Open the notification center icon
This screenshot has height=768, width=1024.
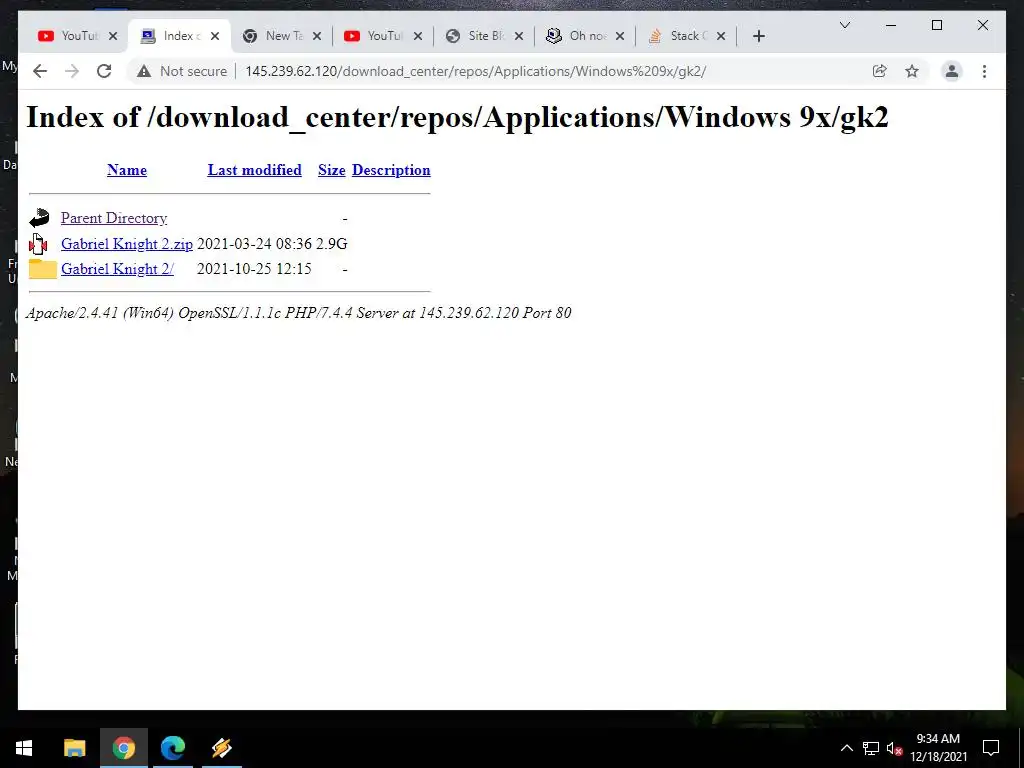tap(991, 748)
